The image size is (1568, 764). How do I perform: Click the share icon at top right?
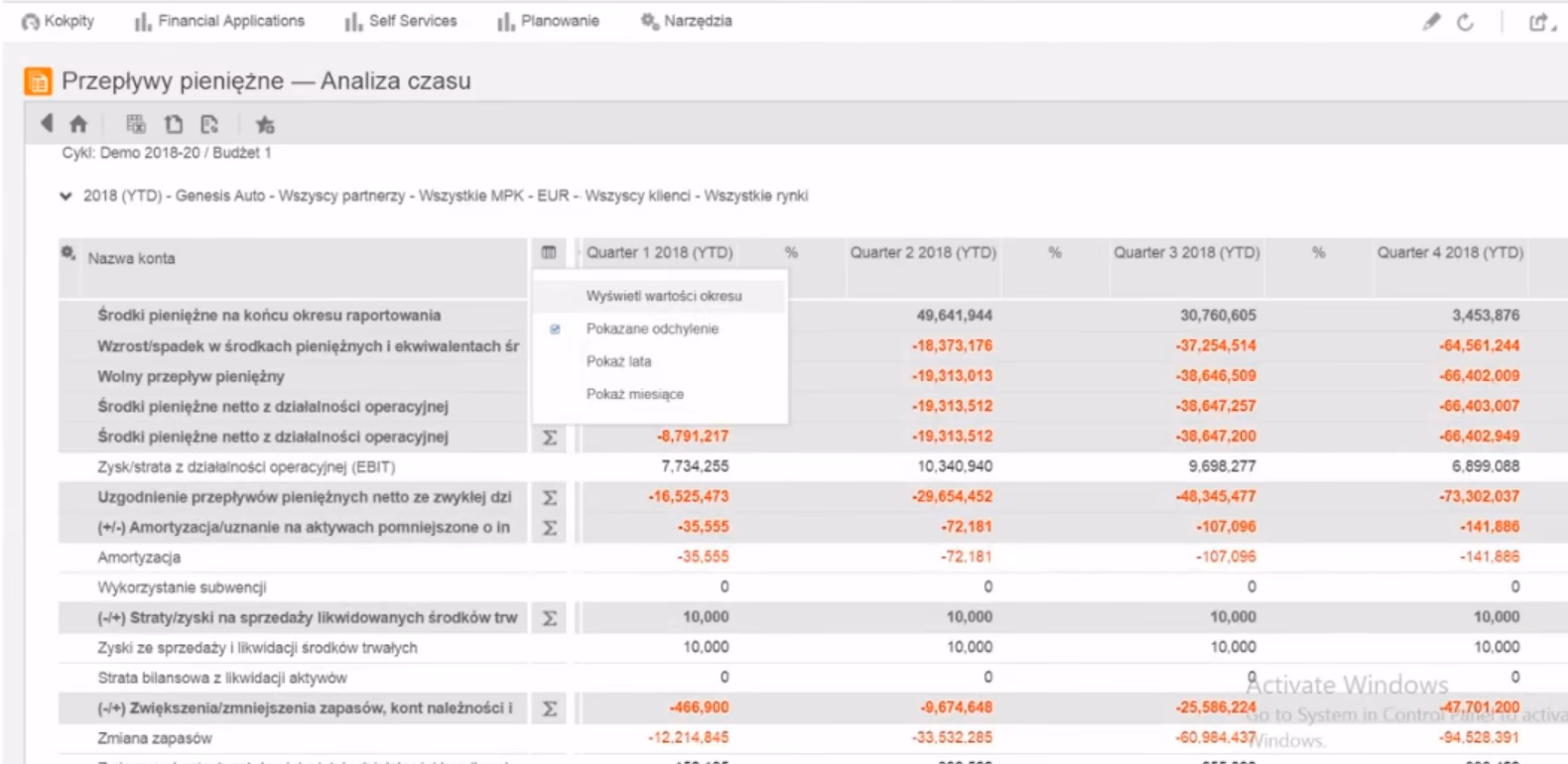click(1538, 22)
